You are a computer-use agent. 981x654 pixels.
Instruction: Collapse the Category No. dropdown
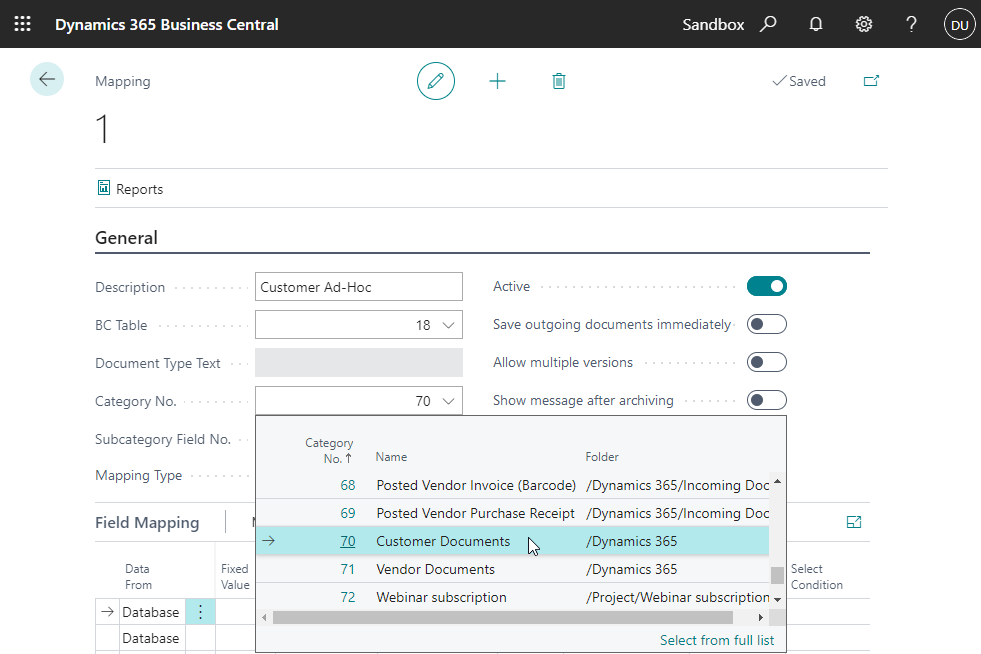[x=449, y=401]
